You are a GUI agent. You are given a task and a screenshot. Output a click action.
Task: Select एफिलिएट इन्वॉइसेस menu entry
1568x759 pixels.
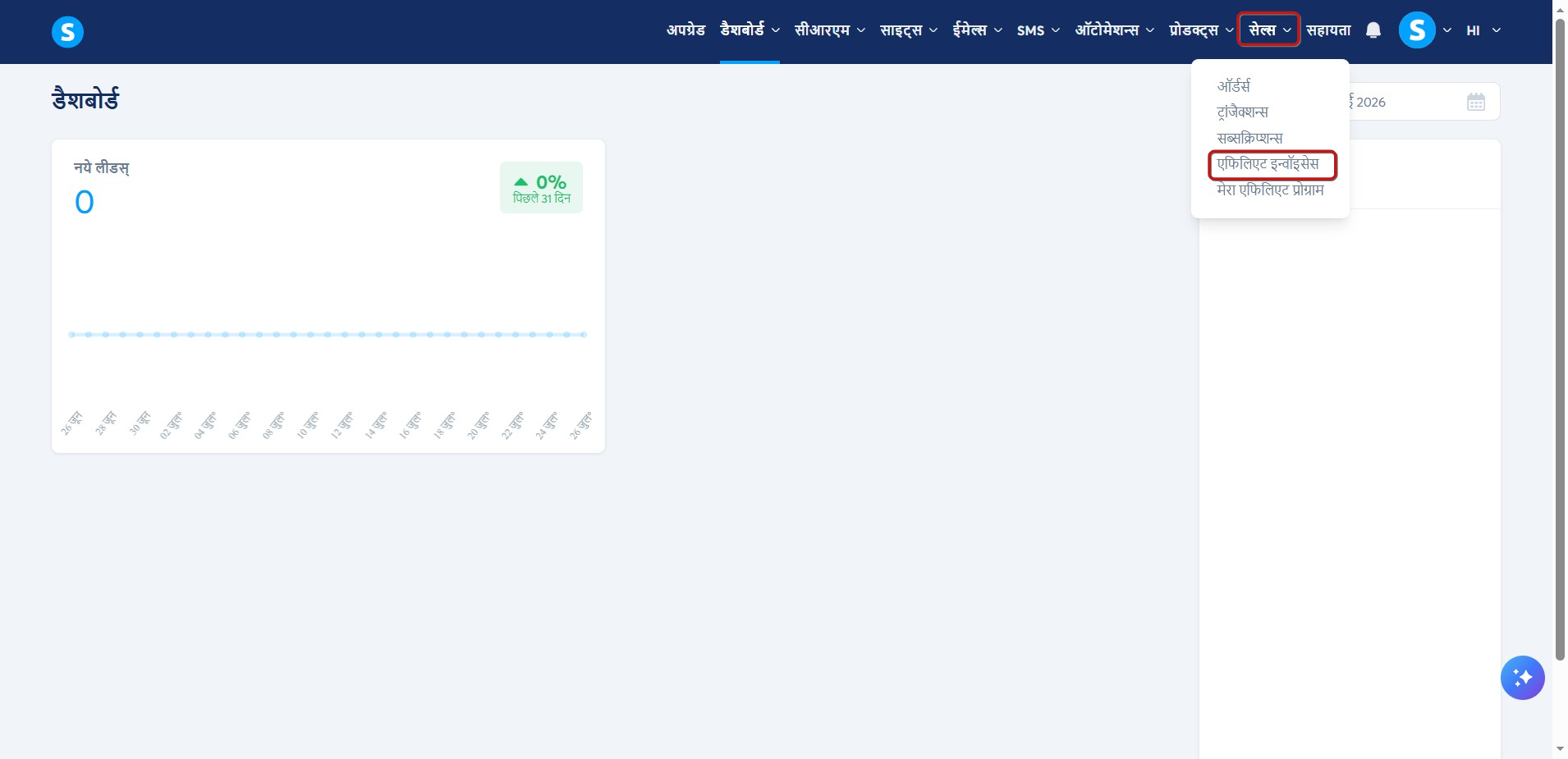pos(1268,164)
